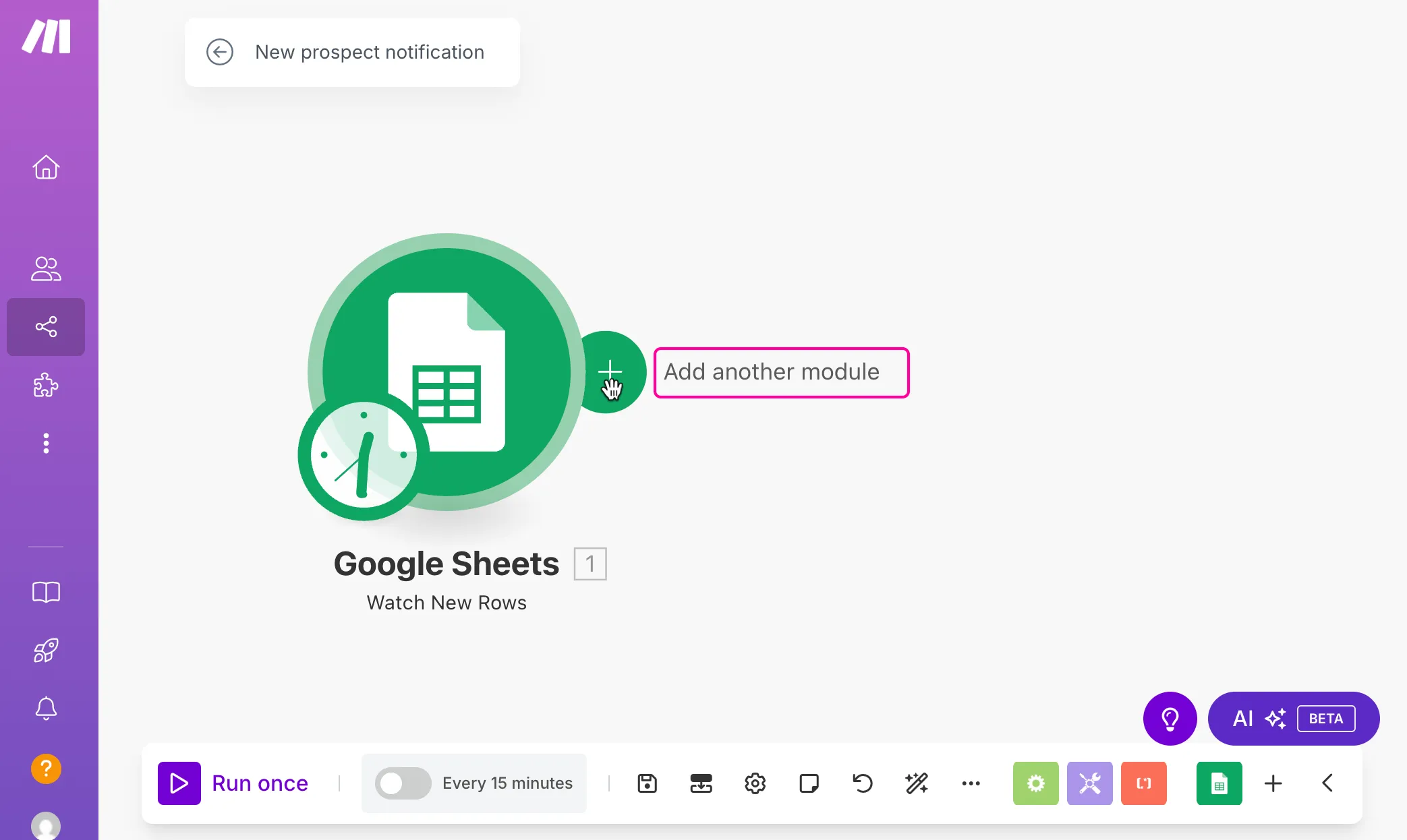Toggle the Every 15 minutes scheduling switch
This screenshot has height=840, width=1407.
click(x=403, y=783)
